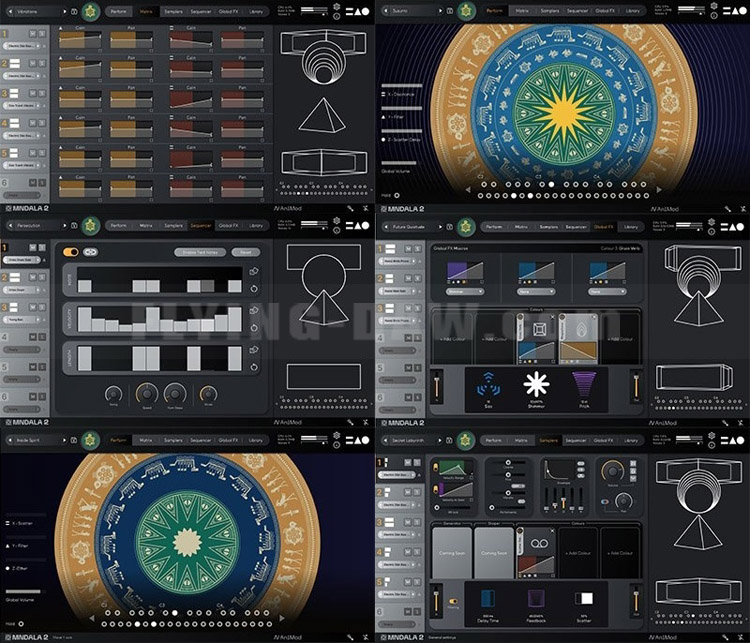Click bars source icon of Matrix layer 1

click(x=171, y=28)
